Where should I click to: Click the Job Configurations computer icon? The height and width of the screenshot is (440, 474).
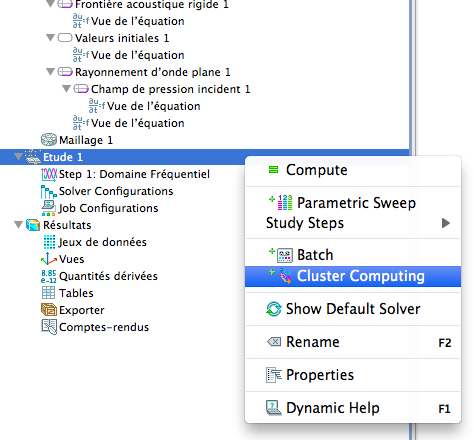[49, 208]
